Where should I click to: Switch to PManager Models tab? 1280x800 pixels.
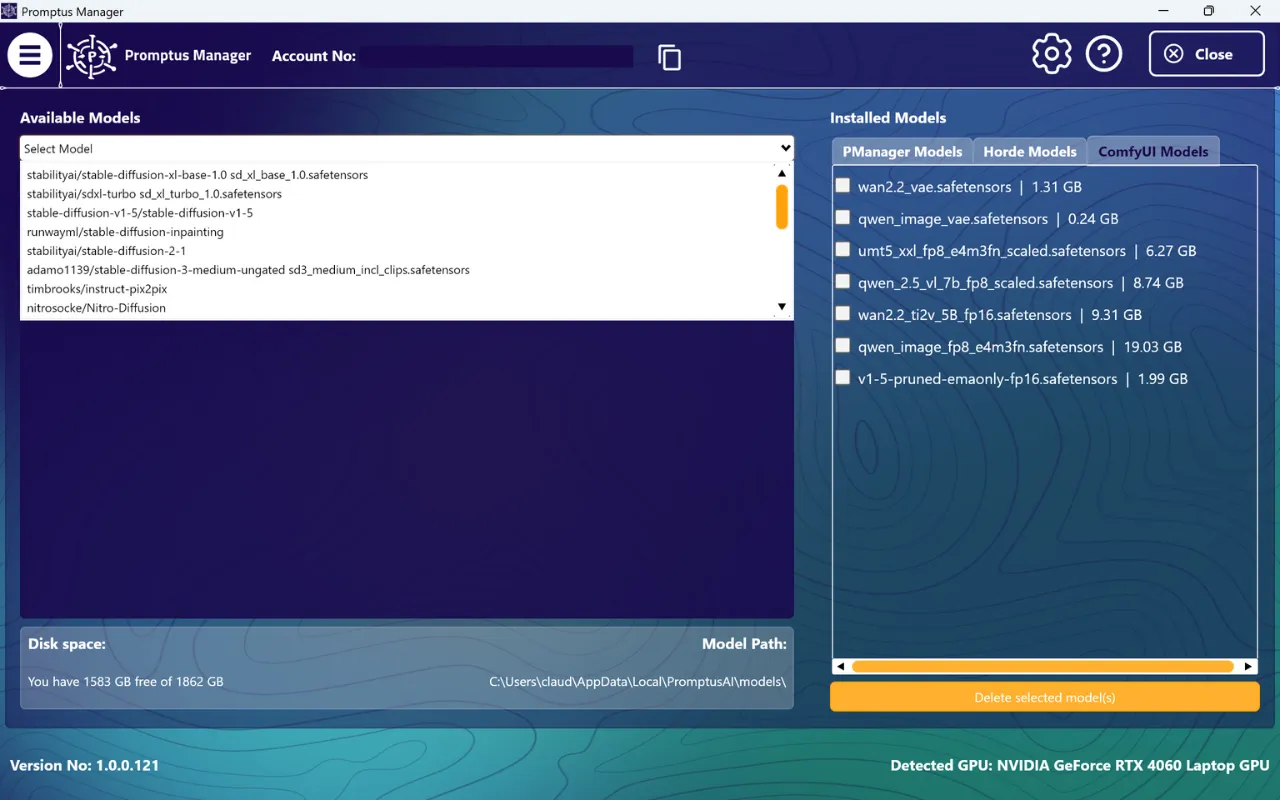902,151
